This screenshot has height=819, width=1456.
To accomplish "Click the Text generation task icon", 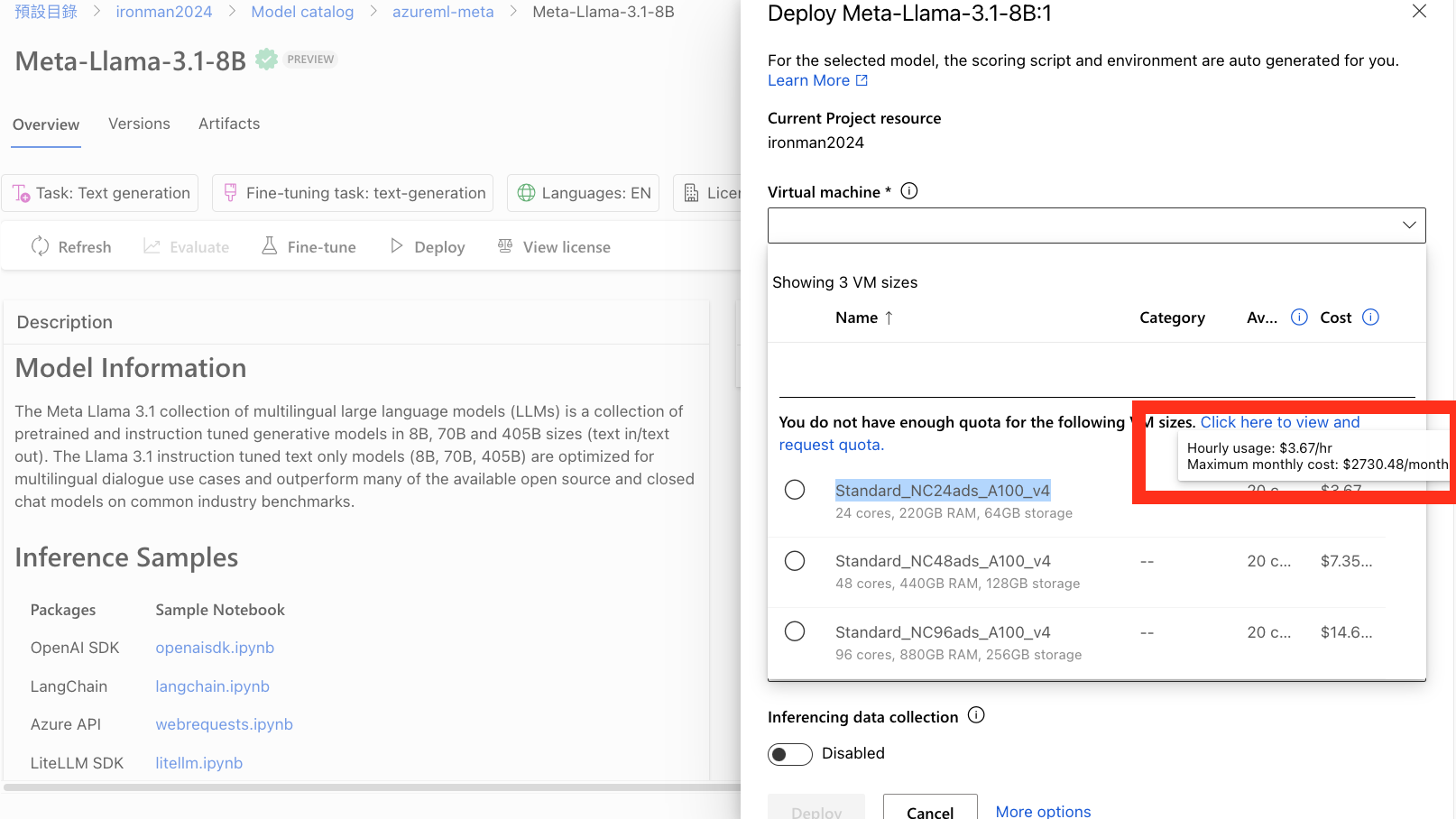I will (22, 193).
